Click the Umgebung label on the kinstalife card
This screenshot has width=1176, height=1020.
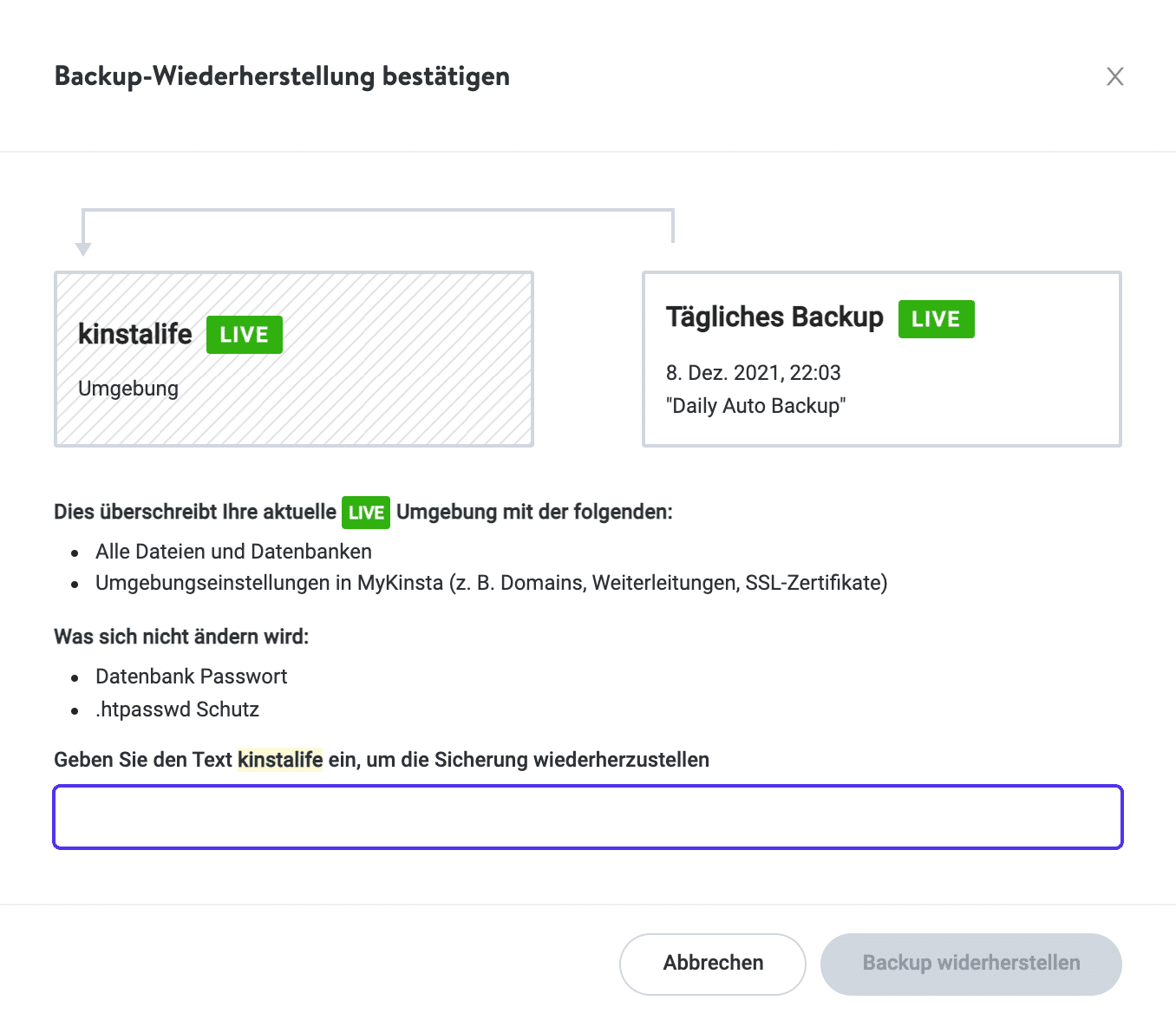(x=128, y=389)
